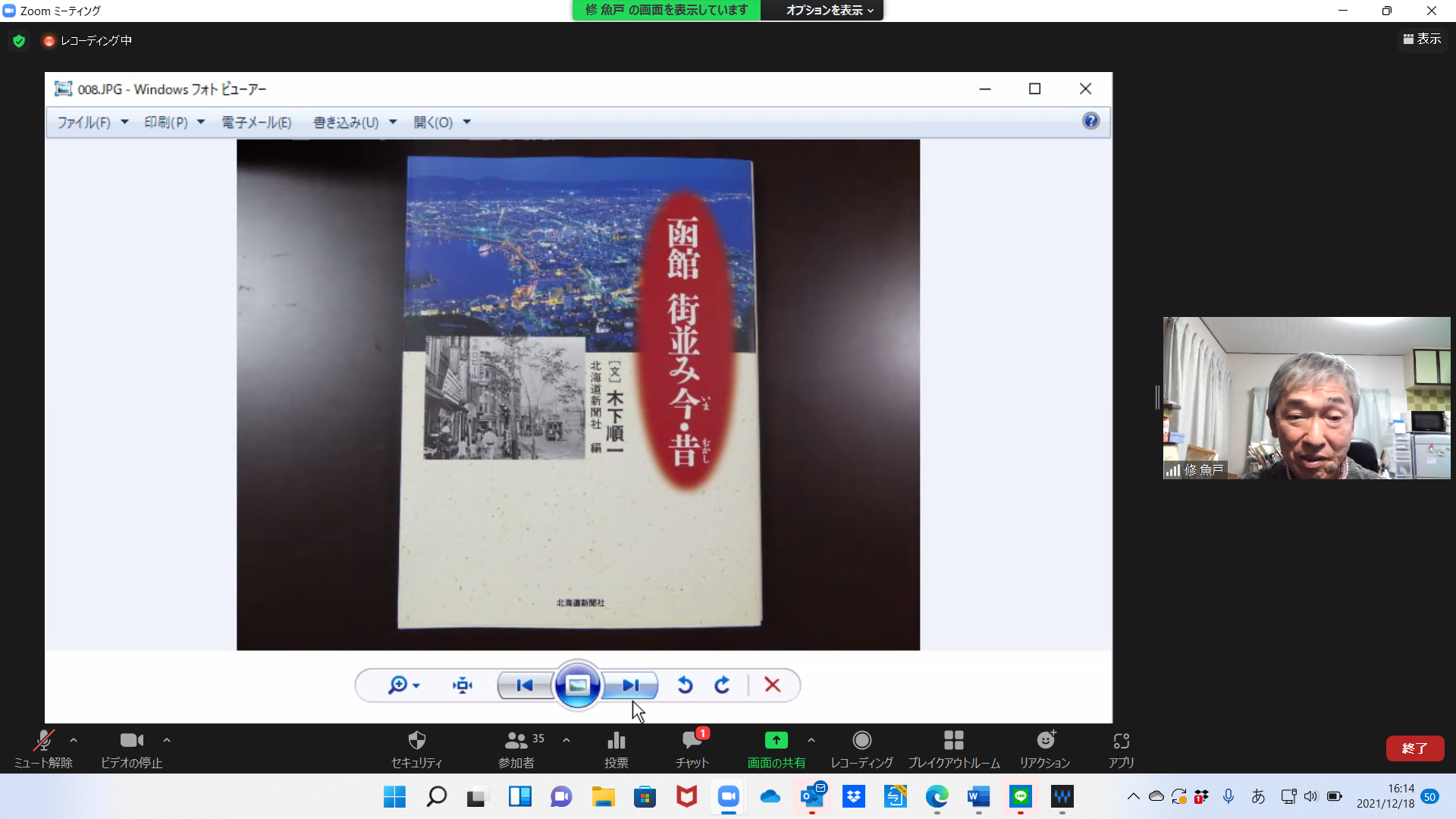The image size is (1456, 819).
Task: Unmute microphone with ミュート解除 button
Action: (x=43, y=748)
